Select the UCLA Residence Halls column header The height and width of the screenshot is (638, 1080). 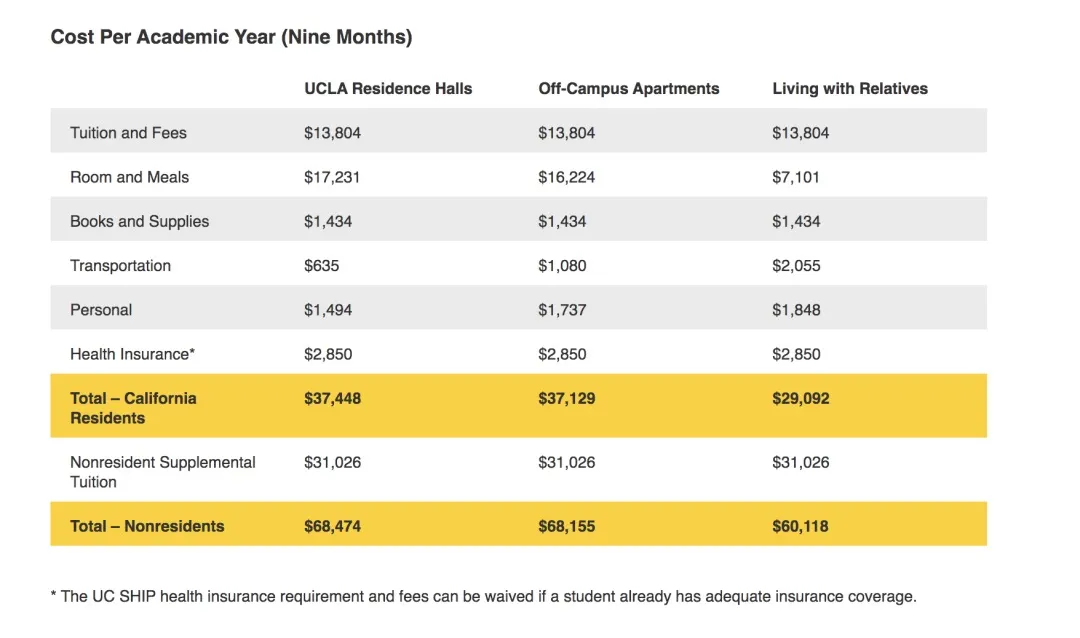(388, 89)
